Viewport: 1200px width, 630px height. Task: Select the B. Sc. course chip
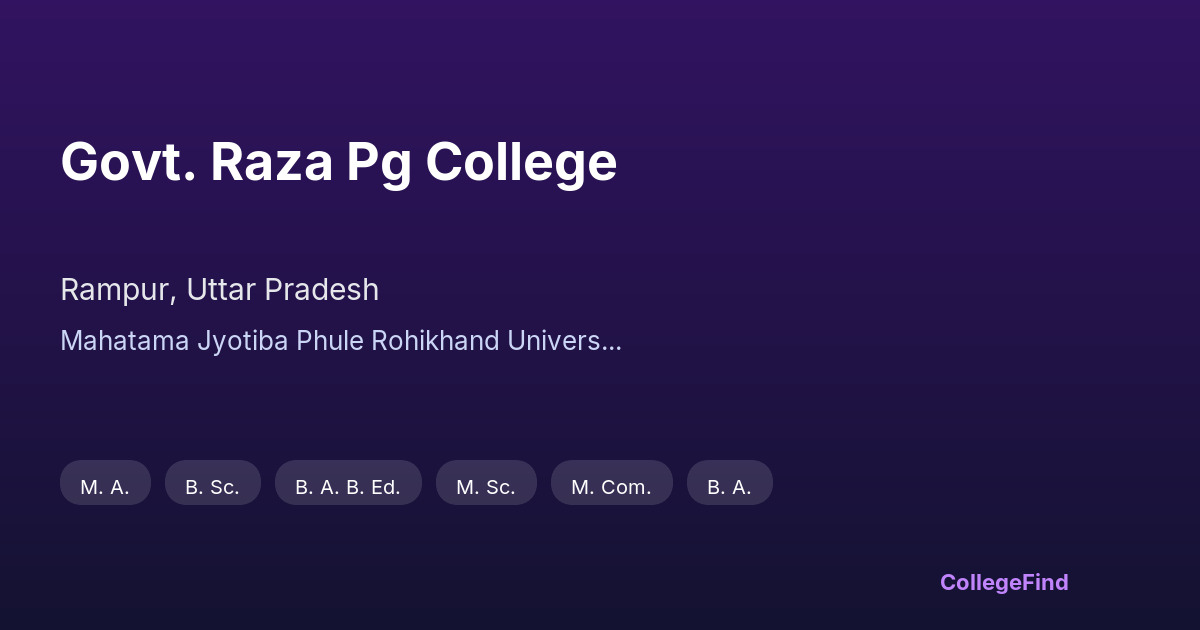(x=212, y=487)
